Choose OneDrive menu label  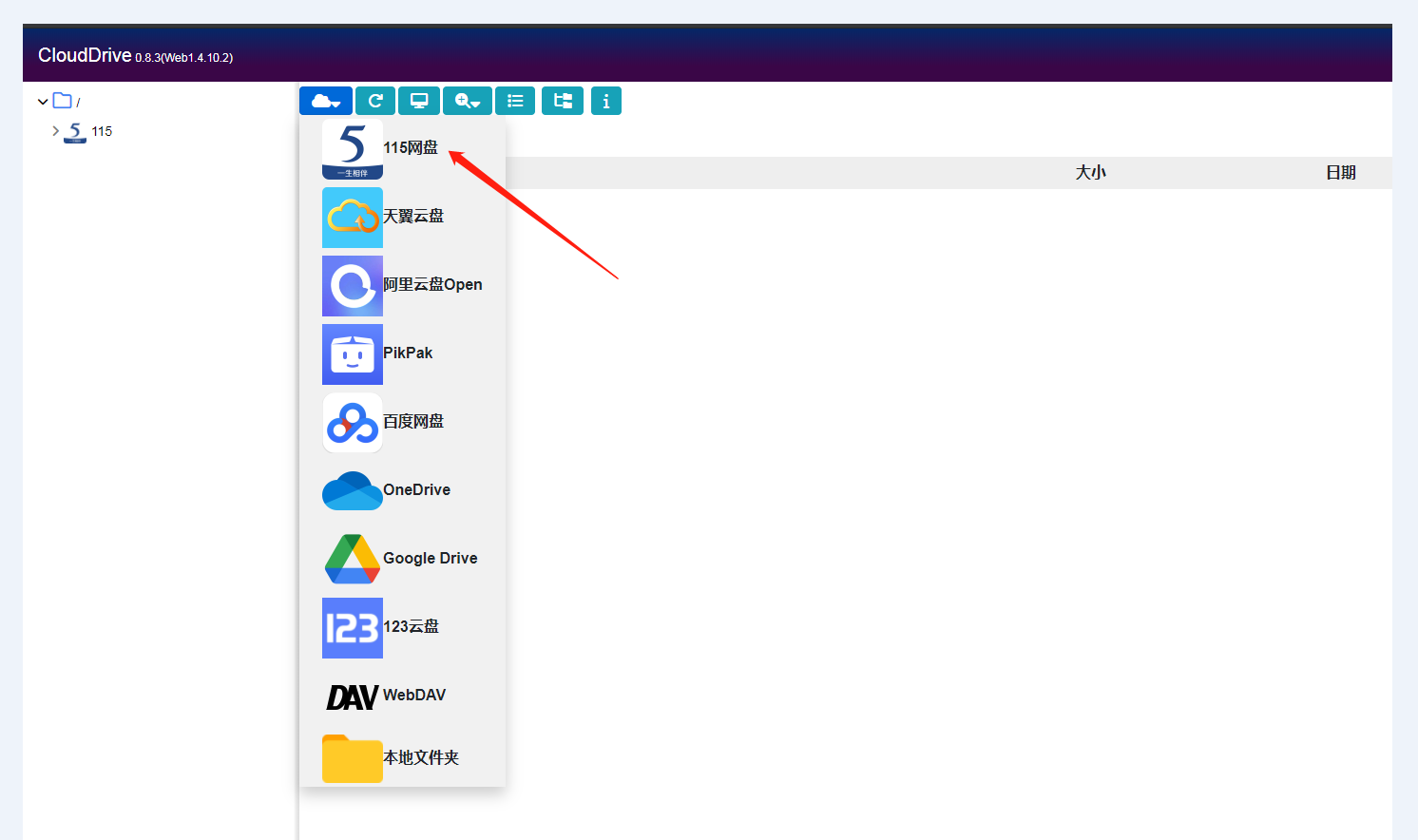click(x=417, y=489)
